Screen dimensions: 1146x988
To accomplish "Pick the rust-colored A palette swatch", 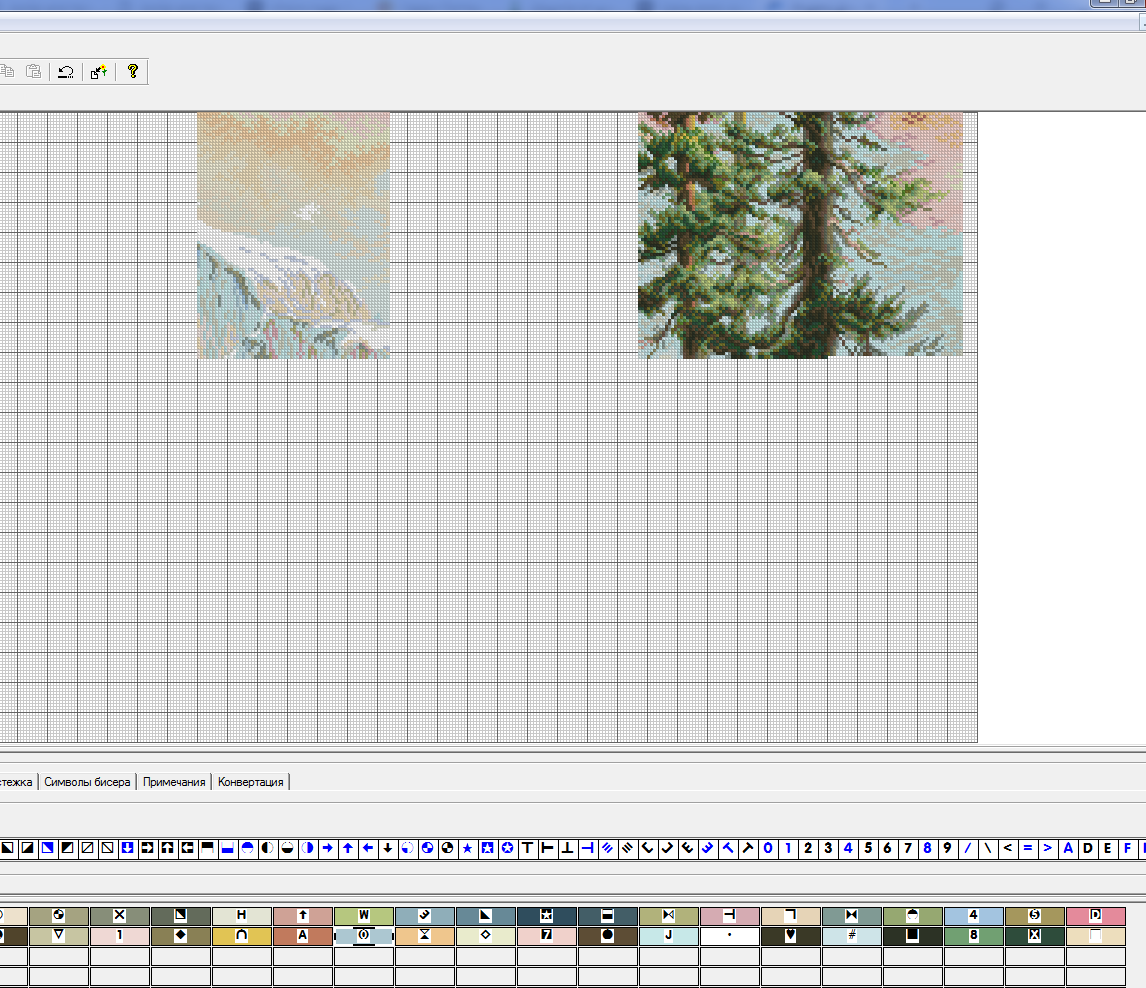I will tap(302, 936).
